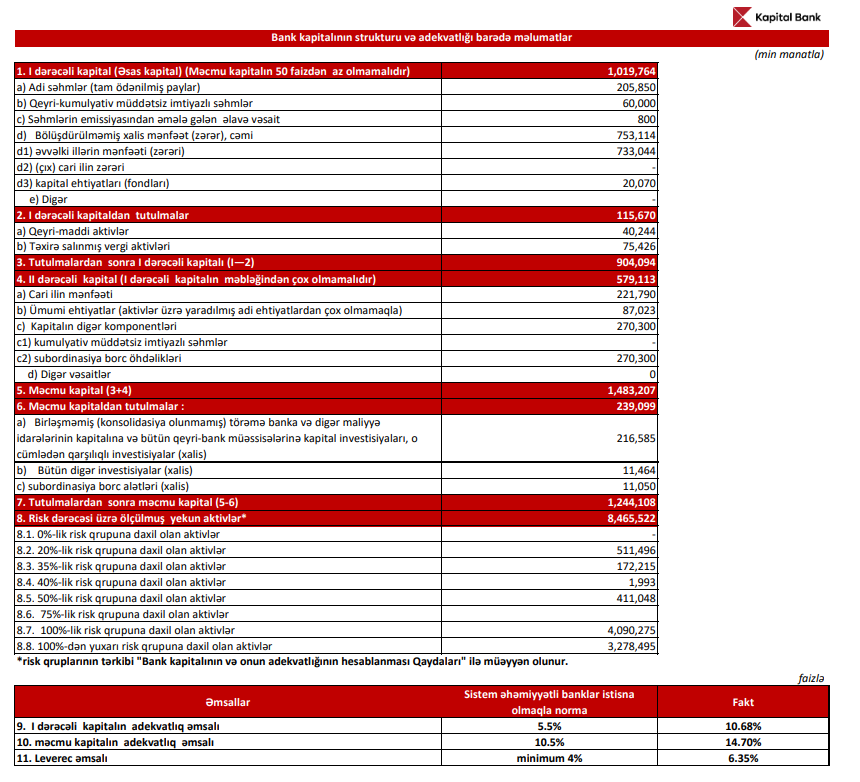Select the risk-weighted assets total 8,465,522
This screenshot has height=782, width=860.
pos(631,518)
